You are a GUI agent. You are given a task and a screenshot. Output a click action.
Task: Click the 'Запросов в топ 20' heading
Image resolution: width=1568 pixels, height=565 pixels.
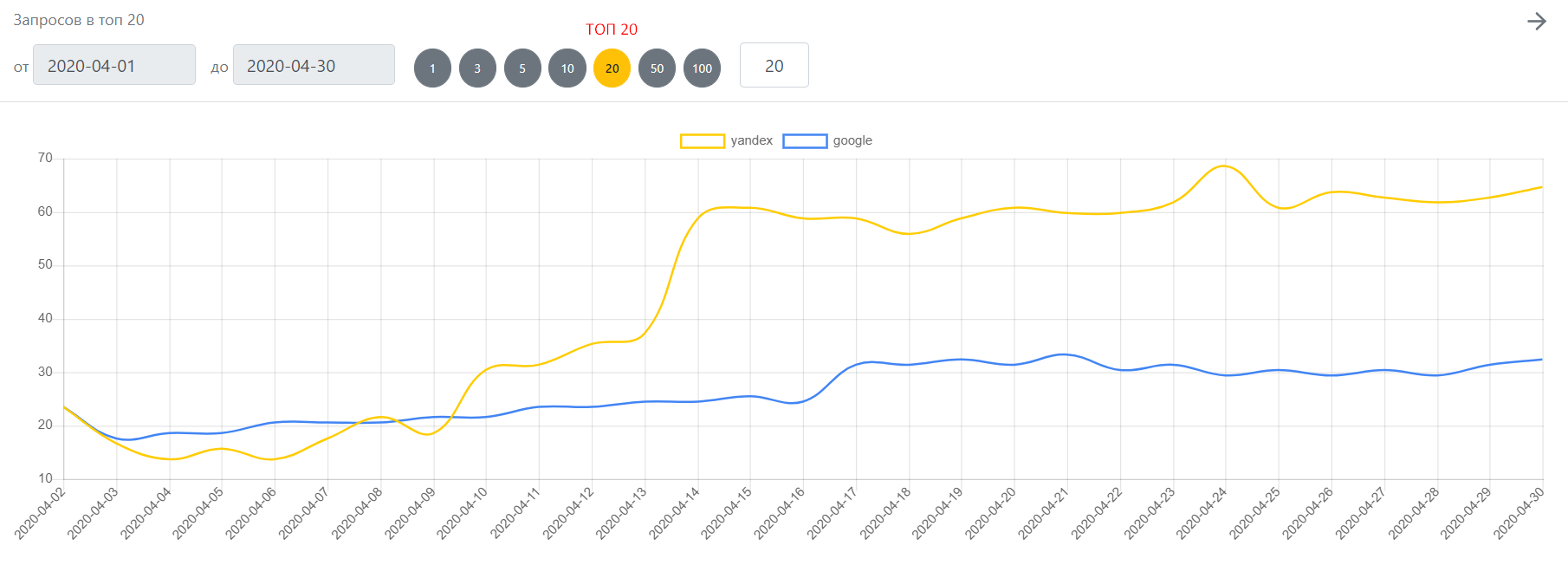pyautogui.click(x=79, y=20)
